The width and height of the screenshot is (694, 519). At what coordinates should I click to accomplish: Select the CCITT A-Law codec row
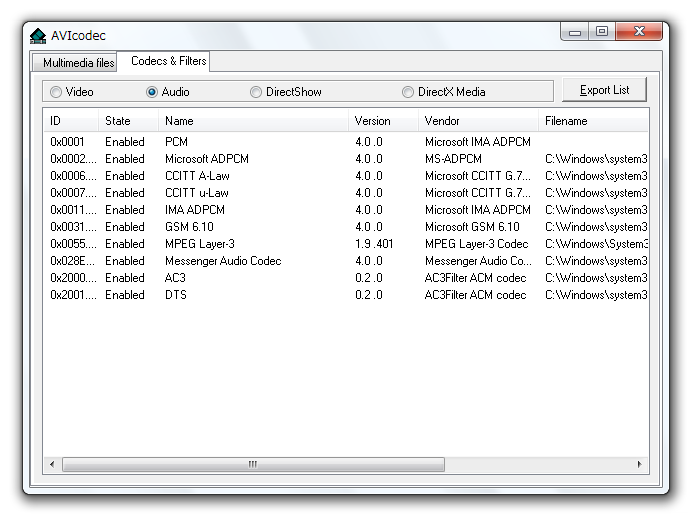(x=346, y=176)
